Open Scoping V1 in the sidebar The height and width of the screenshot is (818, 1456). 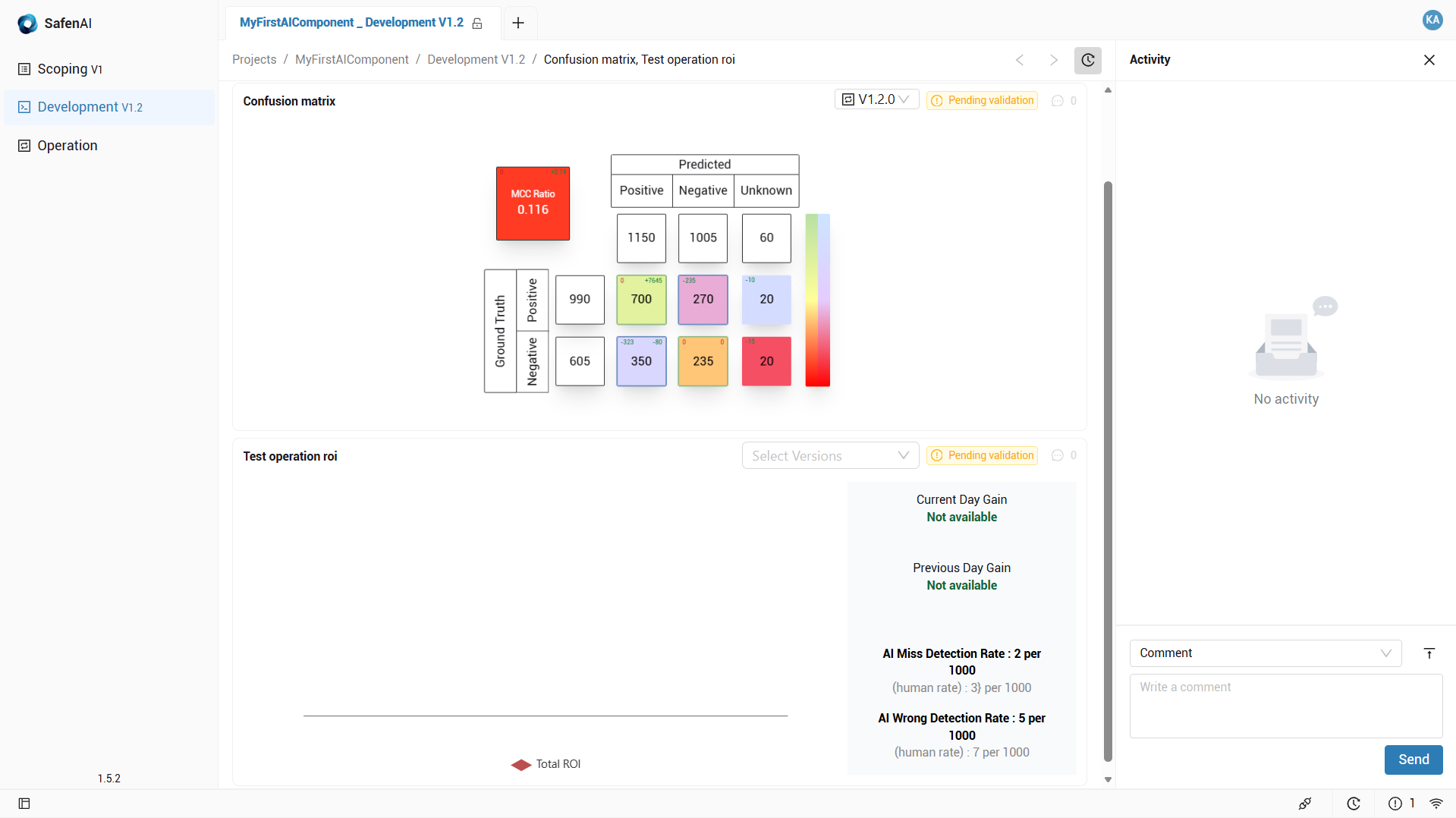pos(70,69)
